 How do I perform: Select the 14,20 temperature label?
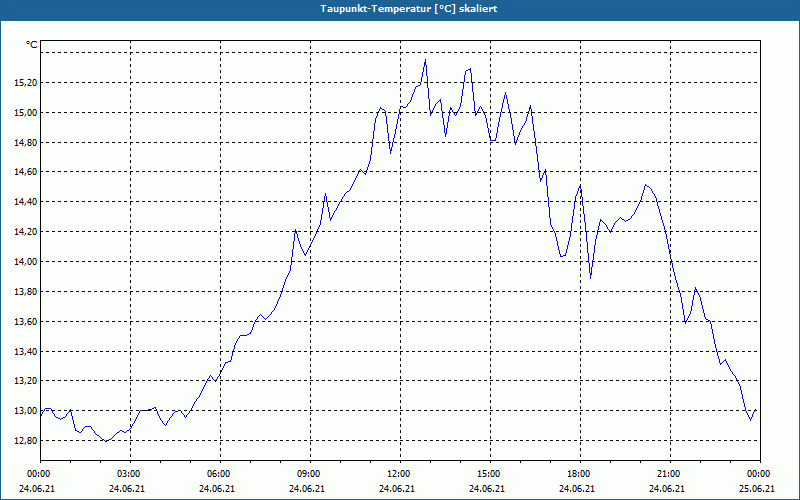point(26,232)
